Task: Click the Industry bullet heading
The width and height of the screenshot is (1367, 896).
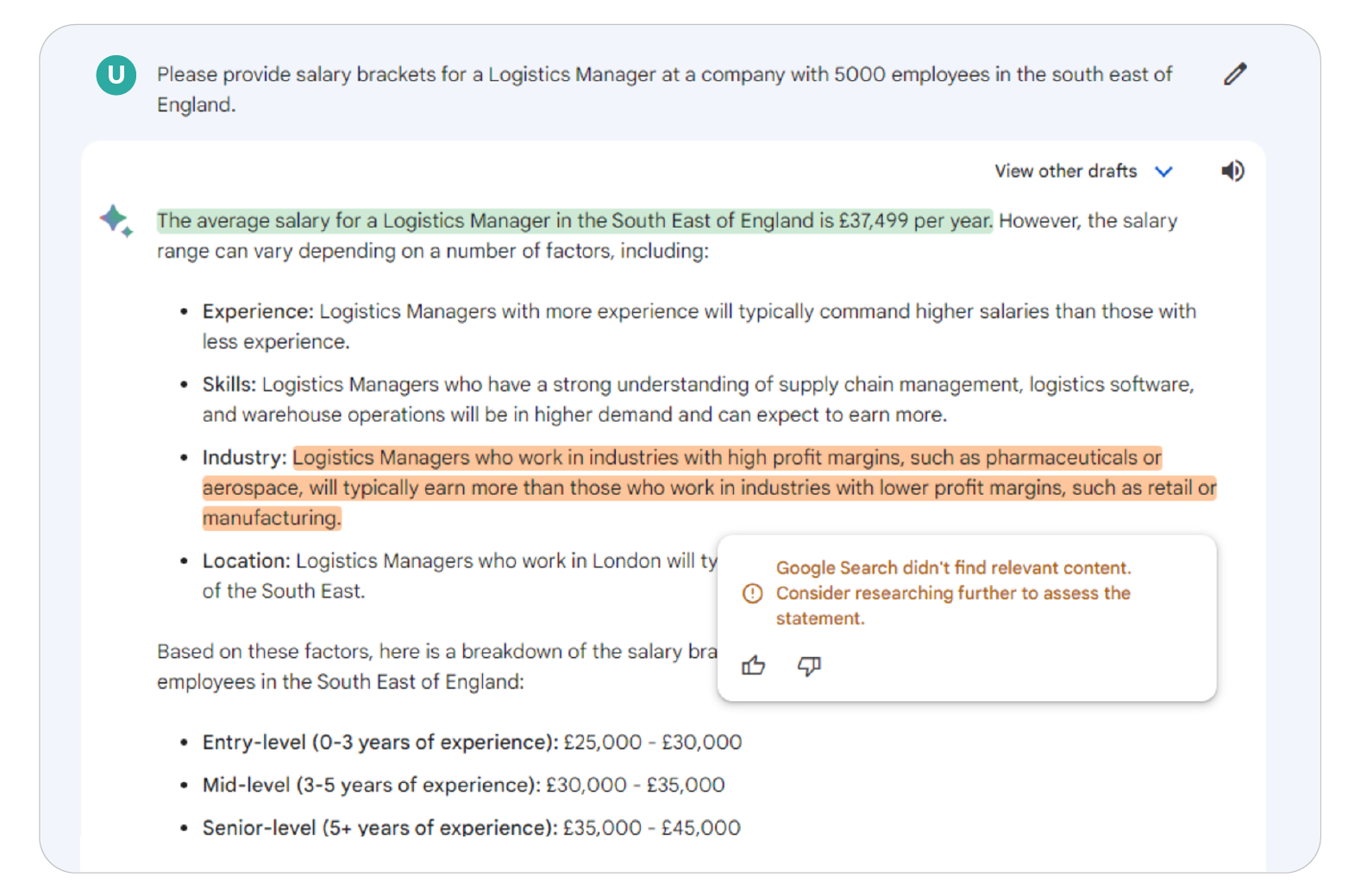Action: pos(244,458)
